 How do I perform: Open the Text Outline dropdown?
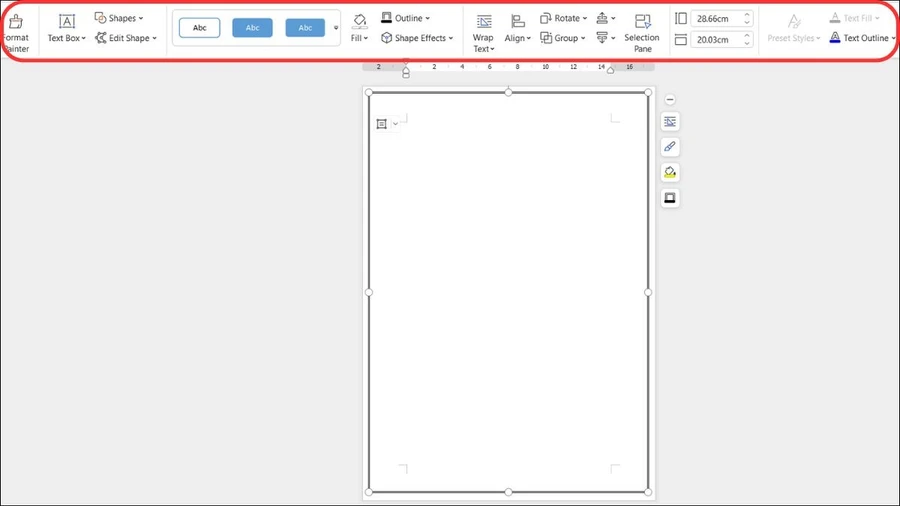[862, 38]
